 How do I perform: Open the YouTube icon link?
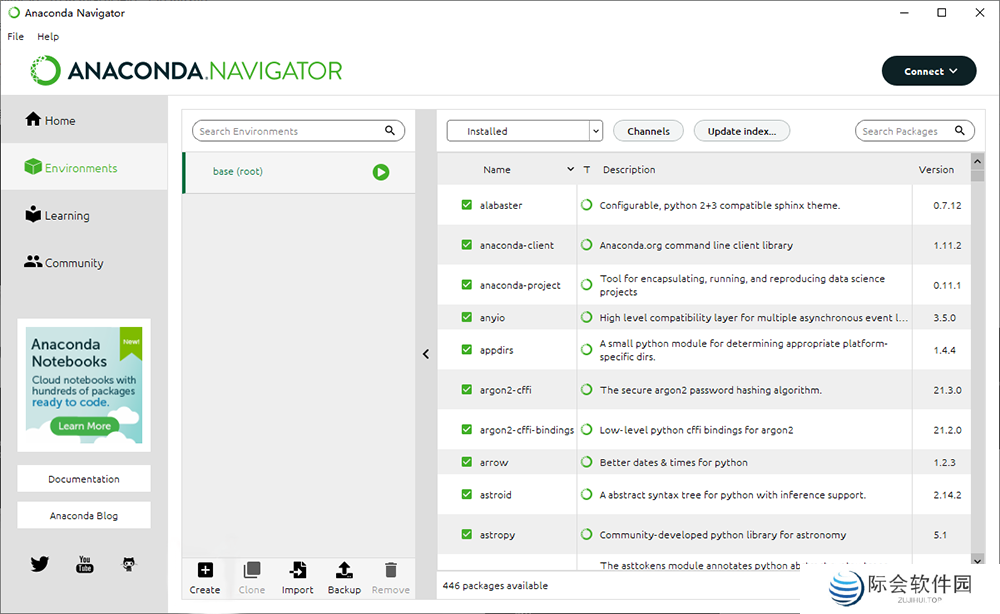85,564
